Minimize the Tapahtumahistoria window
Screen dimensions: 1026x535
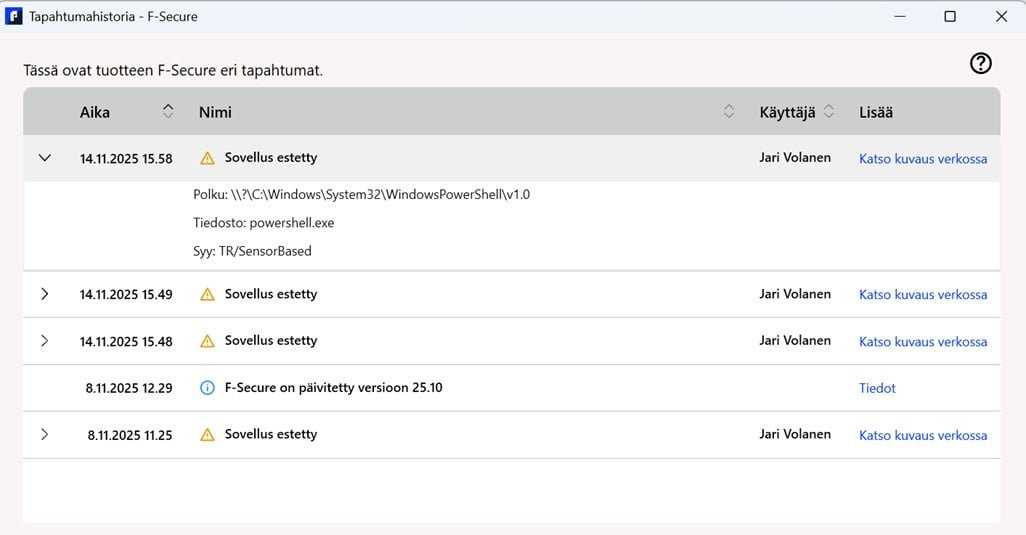(x=900, y=16)
